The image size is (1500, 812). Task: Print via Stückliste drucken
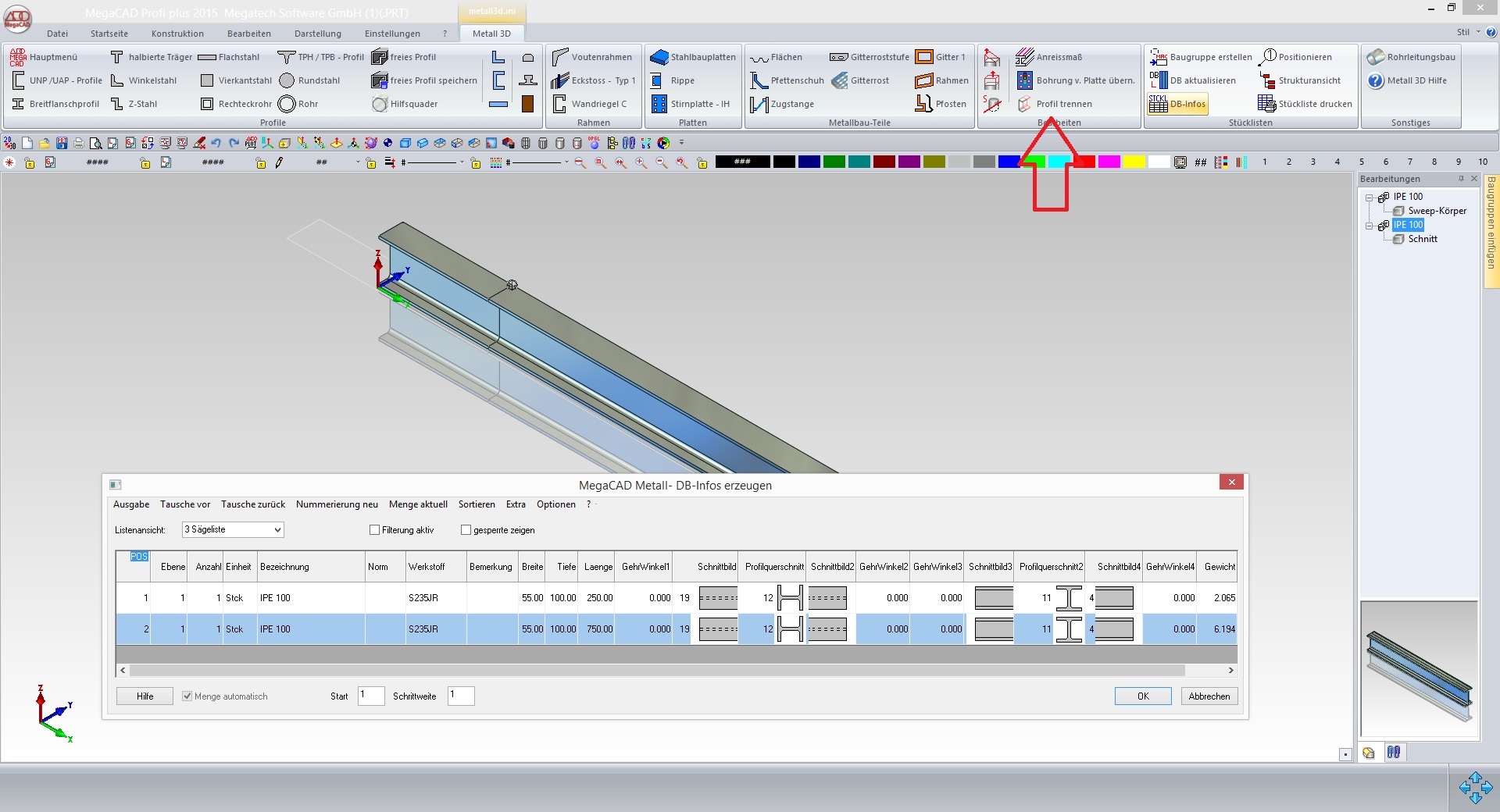point(1305,104)
